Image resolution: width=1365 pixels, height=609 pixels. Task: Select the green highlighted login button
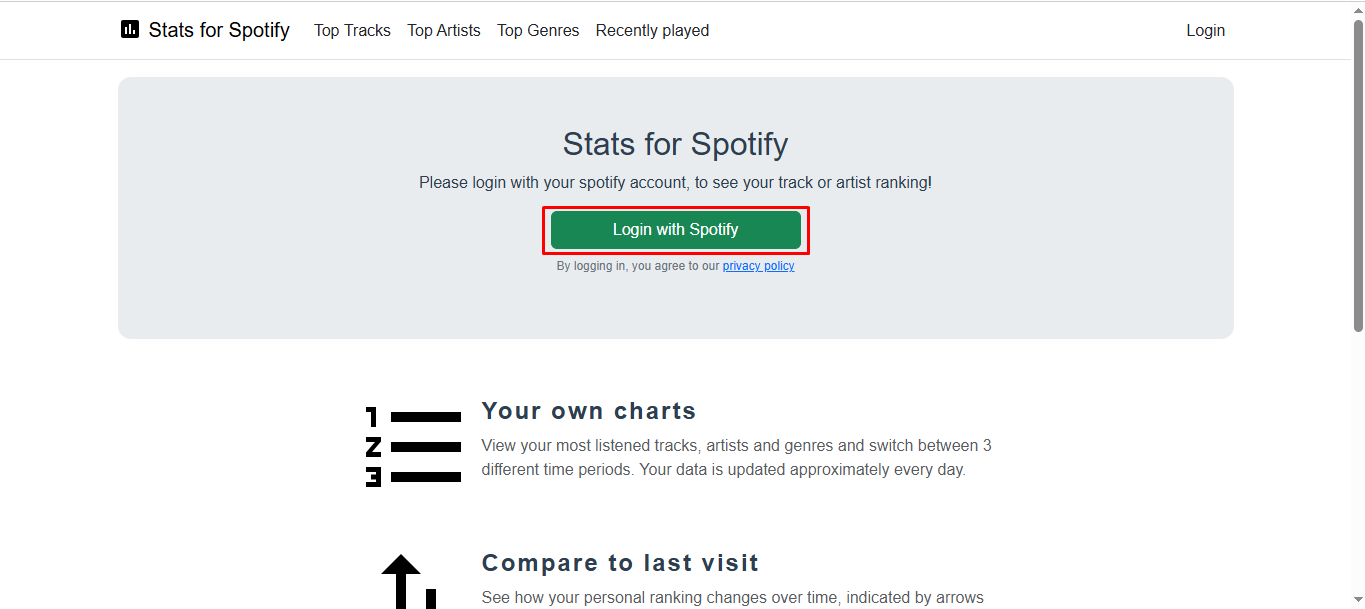pos(675,229)
